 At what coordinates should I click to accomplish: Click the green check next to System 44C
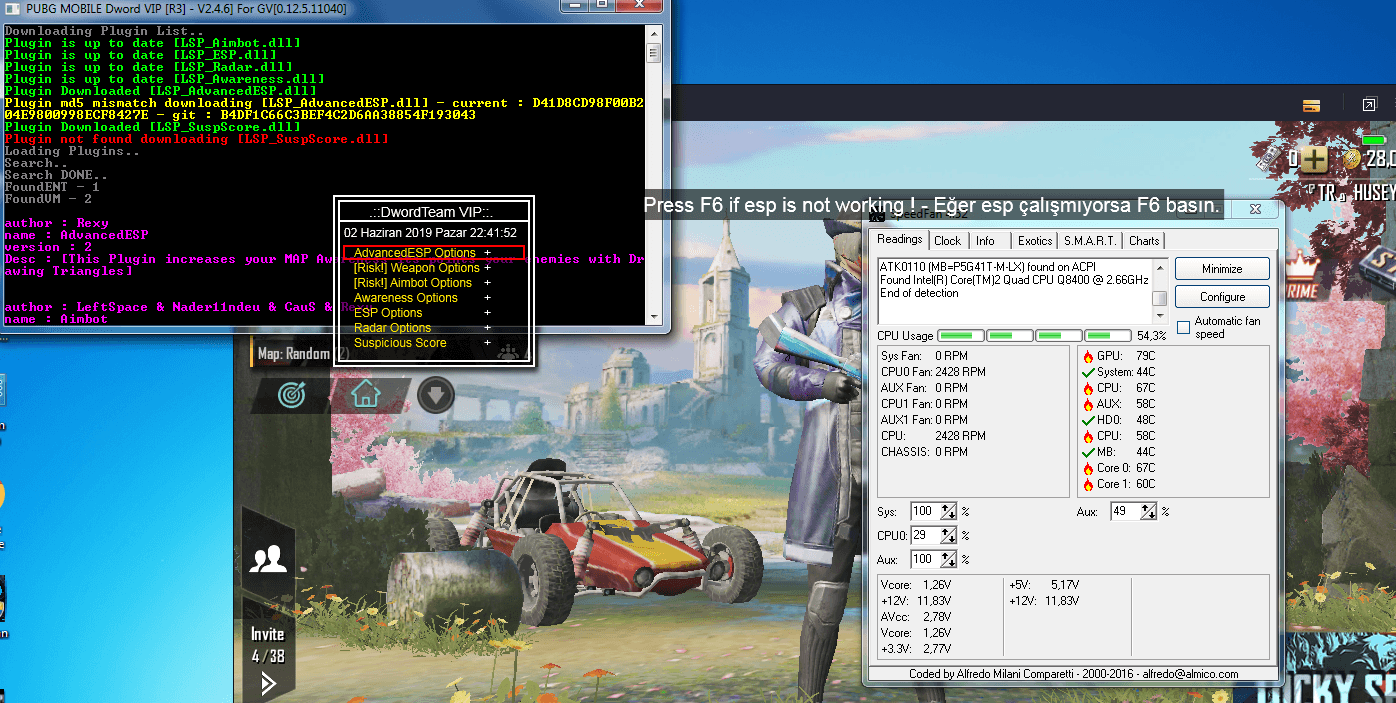tap(1088, 372)
